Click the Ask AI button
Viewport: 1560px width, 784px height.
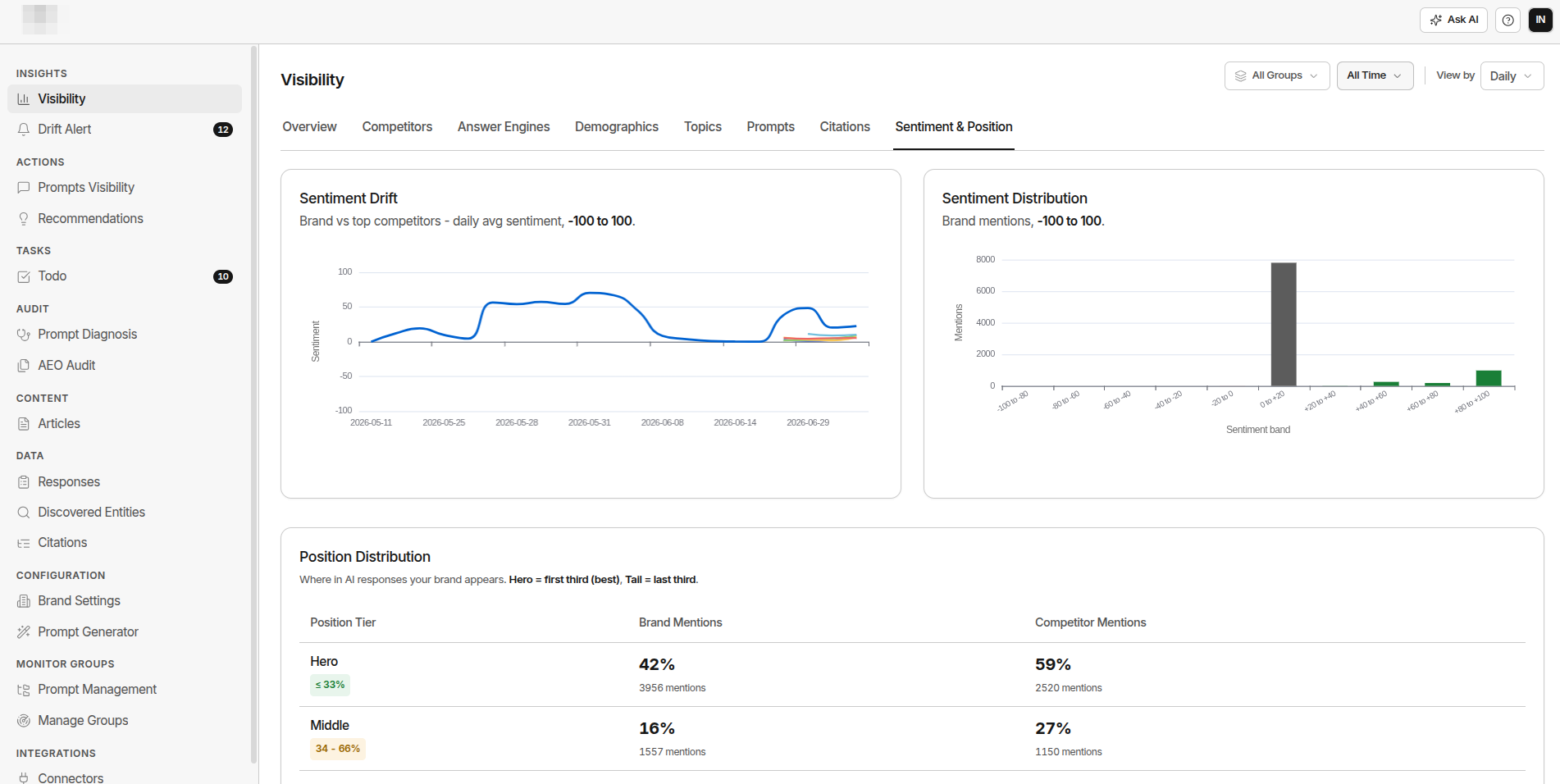[x=1453, y=20]
